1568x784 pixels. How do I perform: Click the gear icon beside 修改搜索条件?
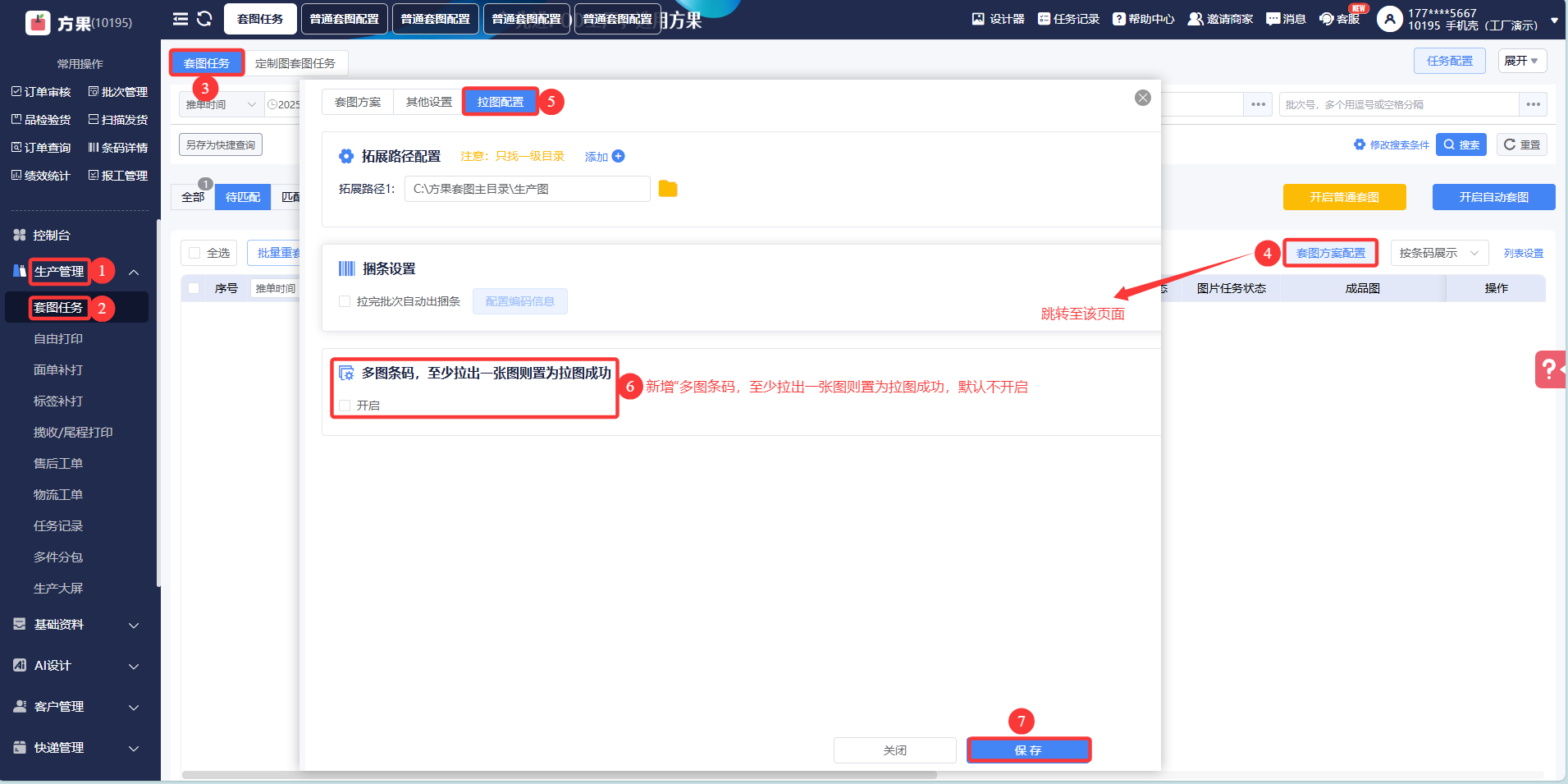coord(1360,144)
